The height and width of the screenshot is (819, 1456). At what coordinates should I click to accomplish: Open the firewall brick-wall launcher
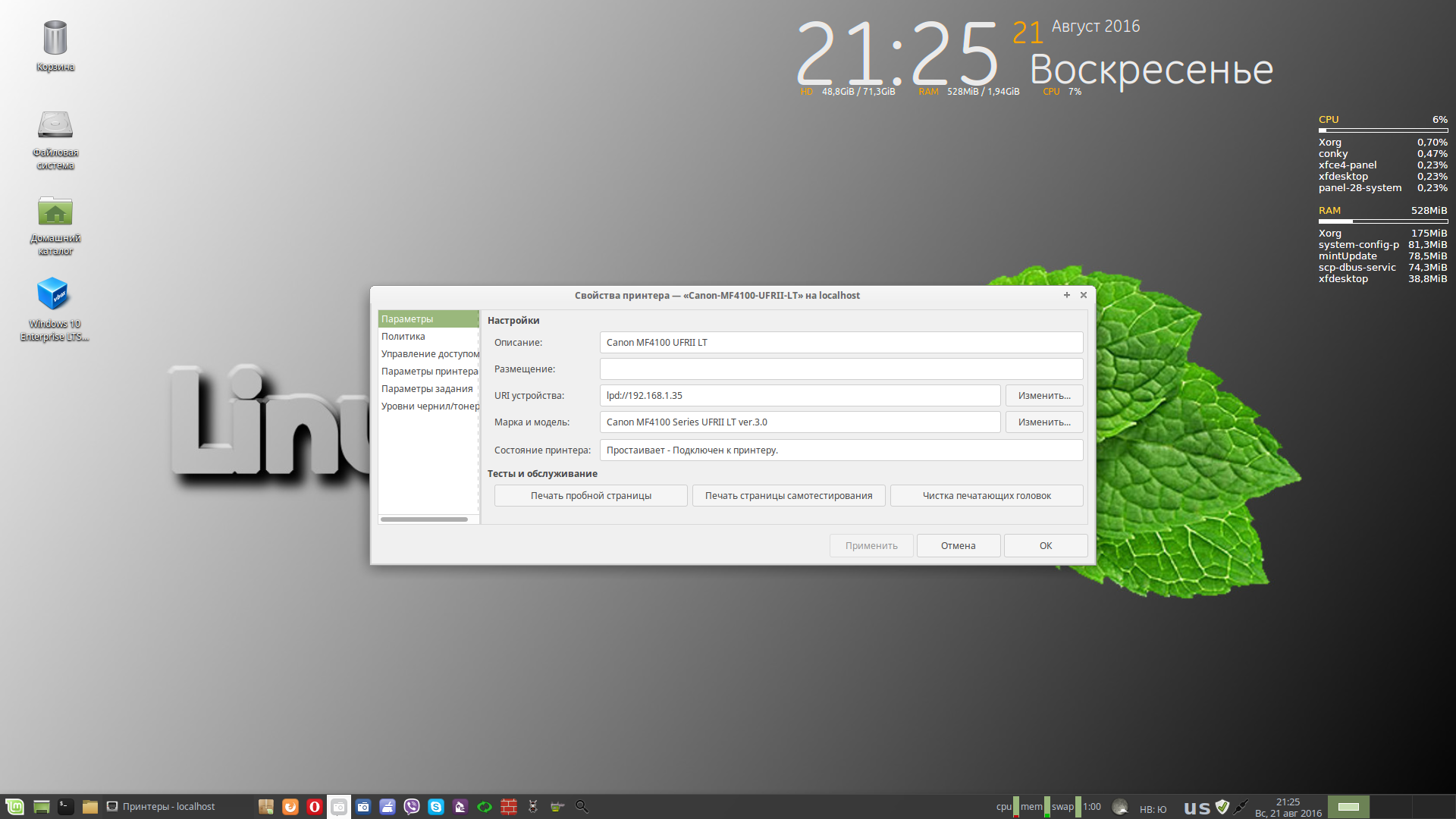pos(509,807)
